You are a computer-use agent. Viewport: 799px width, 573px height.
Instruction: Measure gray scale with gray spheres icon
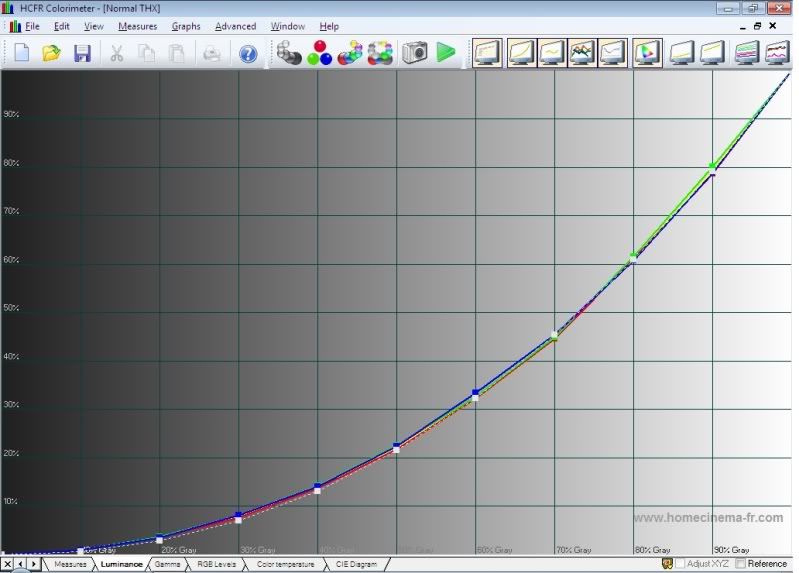(x=289, y=53)
